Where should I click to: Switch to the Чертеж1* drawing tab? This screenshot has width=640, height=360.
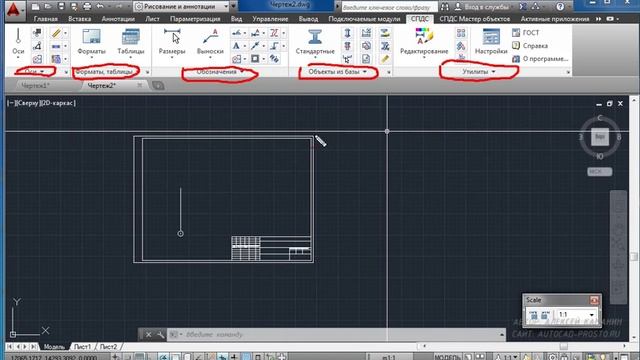[x=36, y=86]
